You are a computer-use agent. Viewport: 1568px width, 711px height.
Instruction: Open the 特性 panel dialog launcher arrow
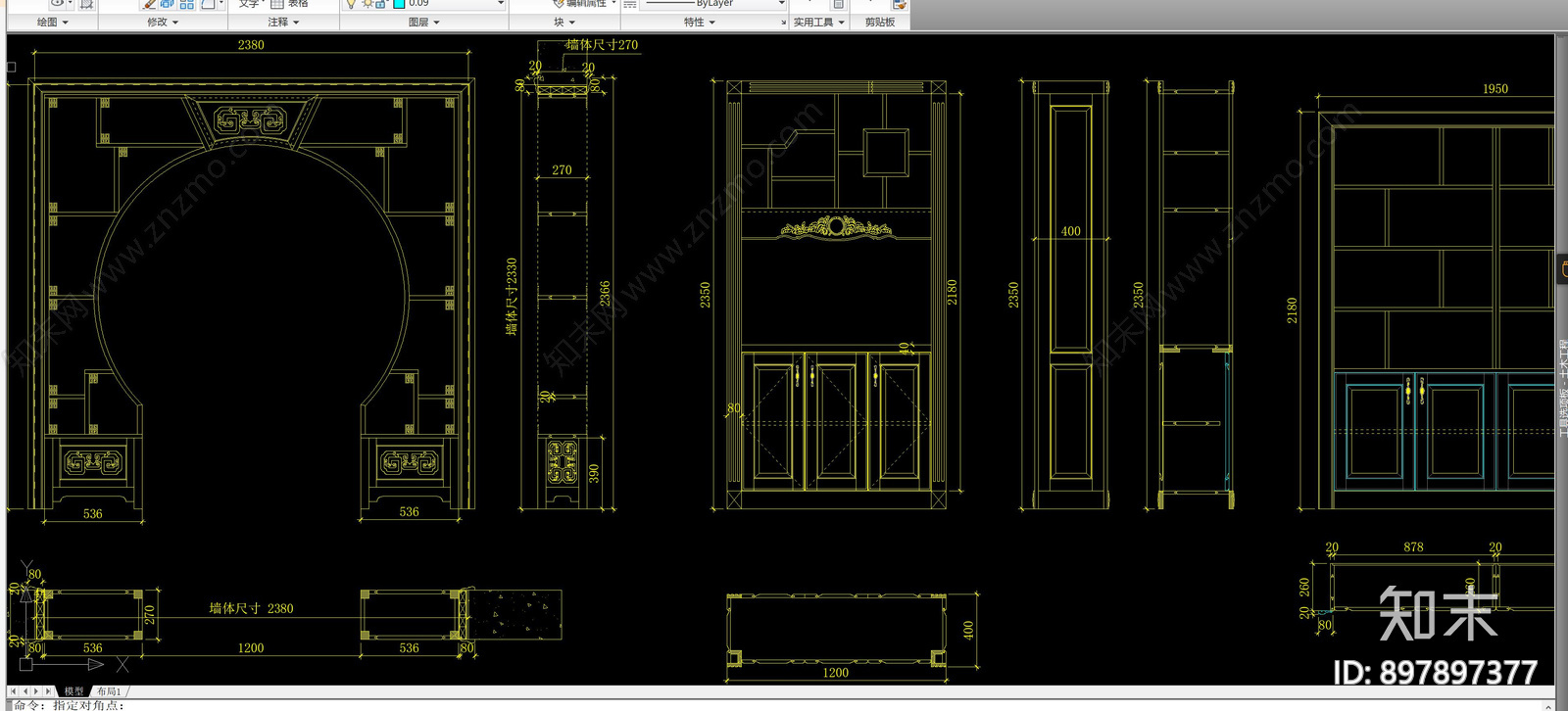[x=783, y=23]
